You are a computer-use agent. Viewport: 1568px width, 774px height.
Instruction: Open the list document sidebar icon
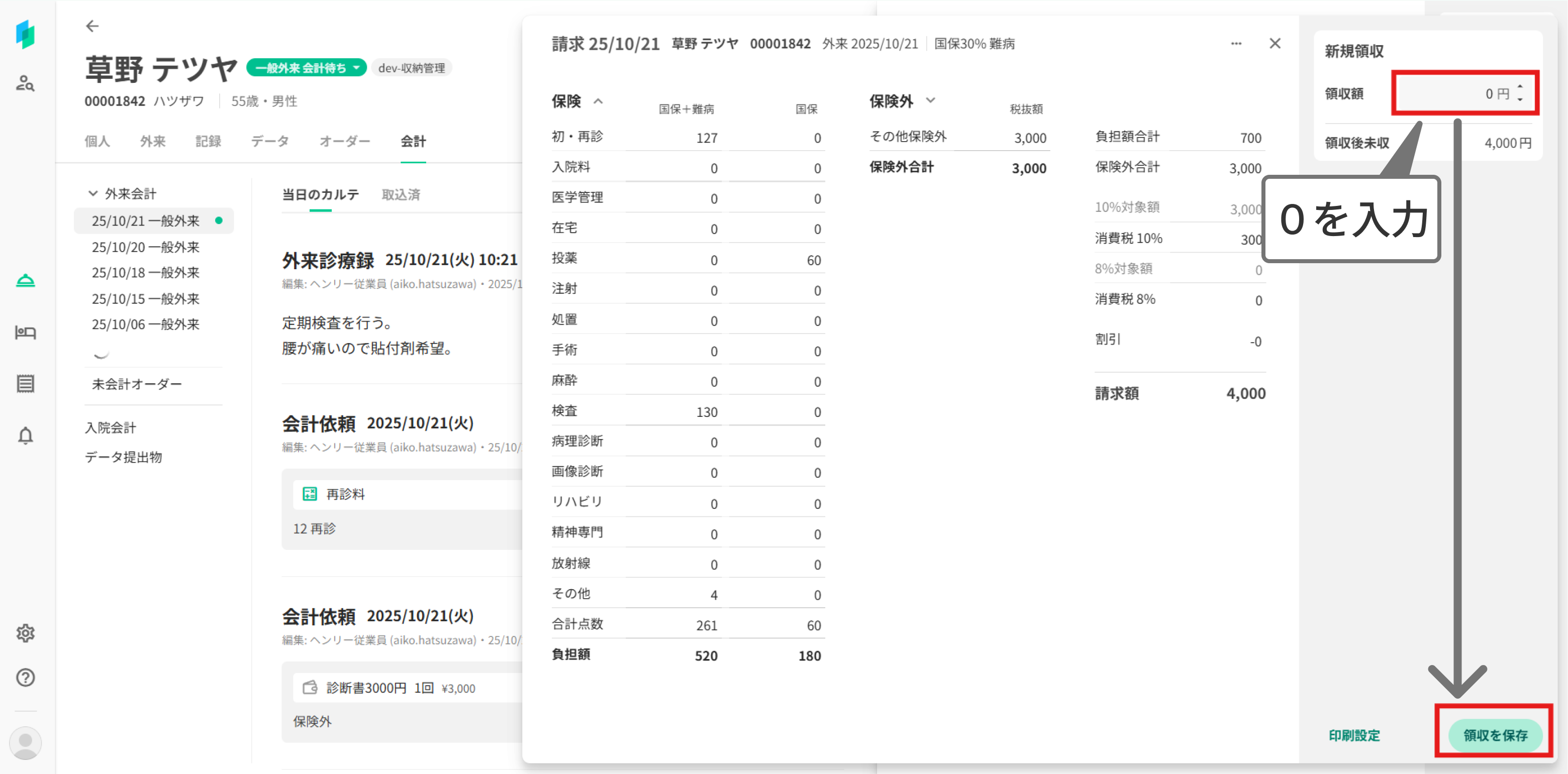tap(25, 384)
